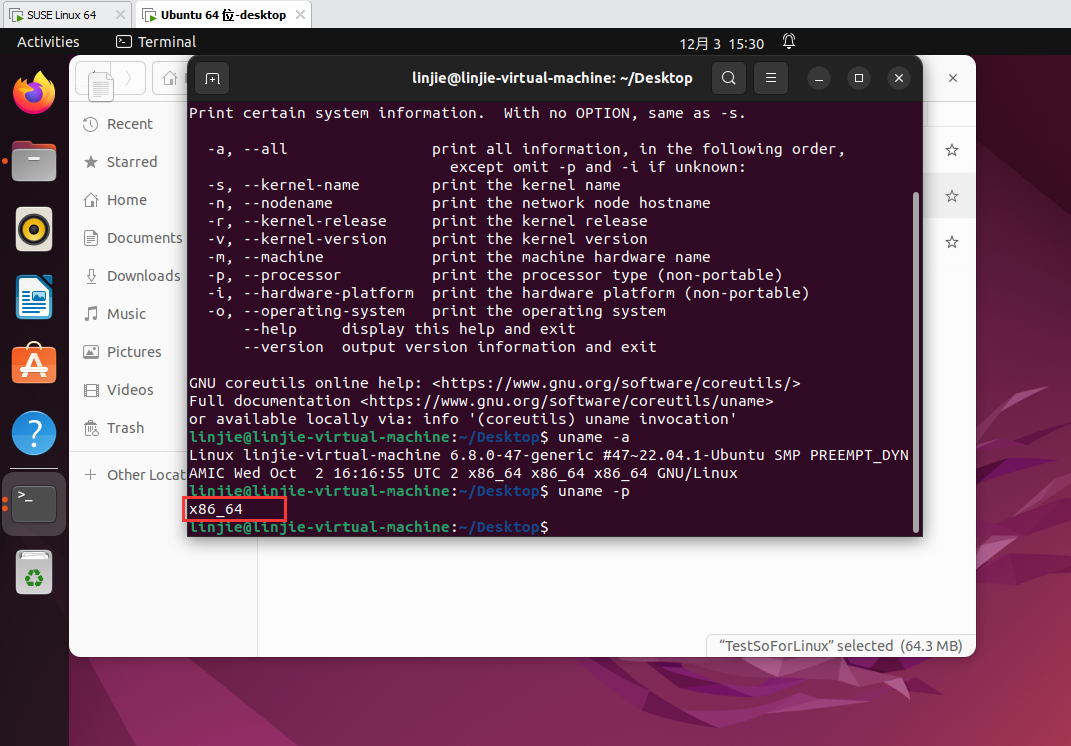Open a new terminal tab with the plus icon
This screenshot has height=746, width=1071.
[x=212, y=79]
